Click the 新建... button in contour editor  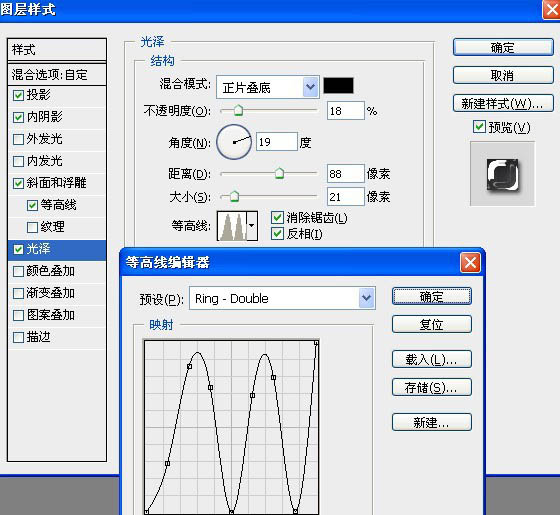(431, 422)
